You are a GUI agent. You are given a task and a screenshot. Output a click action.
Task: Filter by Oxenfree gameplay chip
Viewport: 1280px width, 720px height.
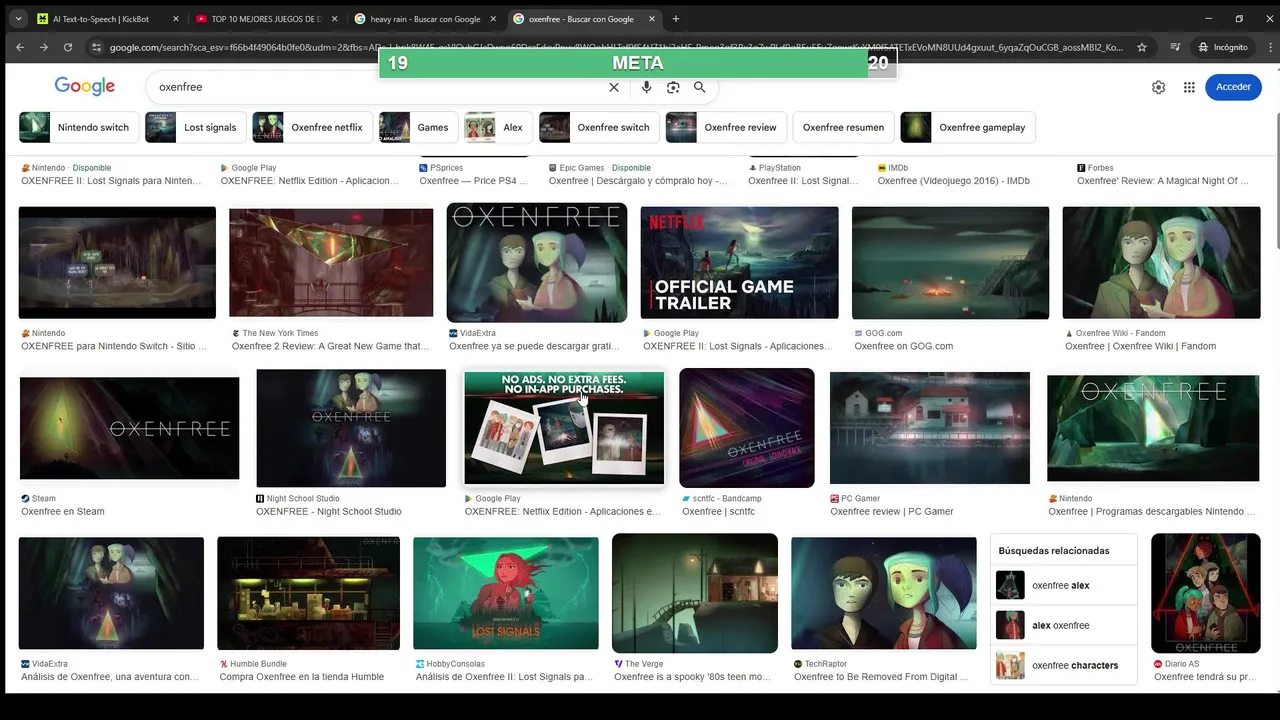[967, 127]
